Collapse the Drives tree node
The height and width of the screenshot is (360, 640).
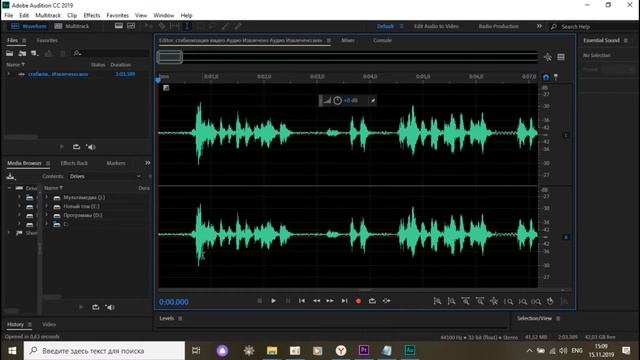click(x=9, y=188)
